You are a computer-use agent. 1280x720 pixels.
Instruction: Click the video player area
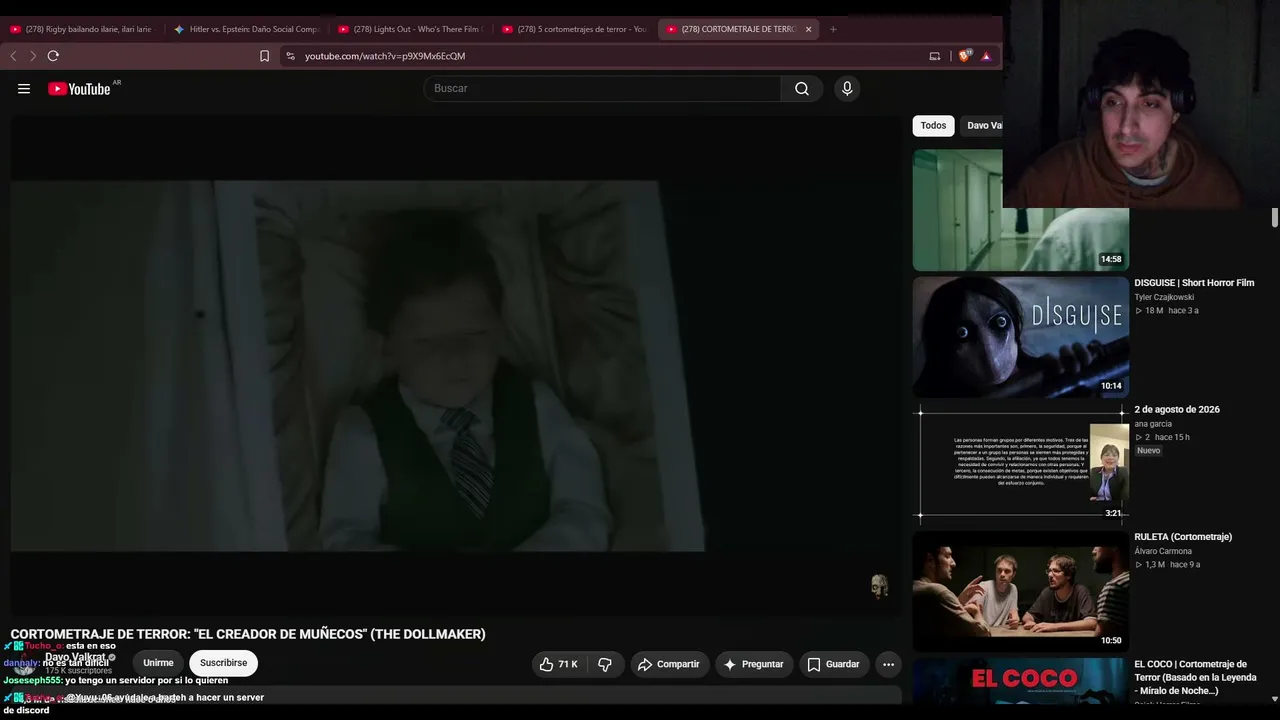click(x=456, y=365)
